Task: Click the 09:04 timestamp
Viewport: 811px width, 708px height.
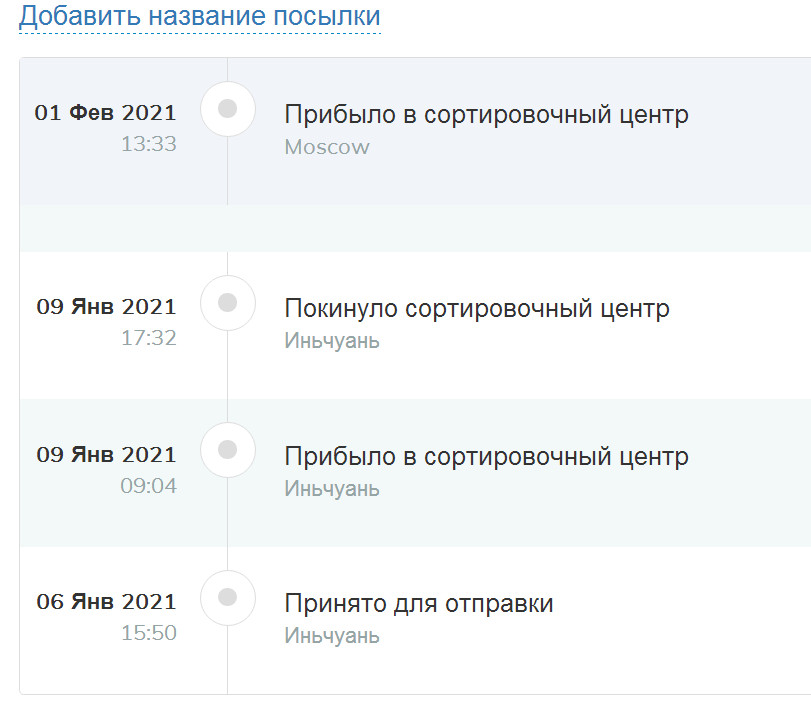Action: (x=148, y=486)
